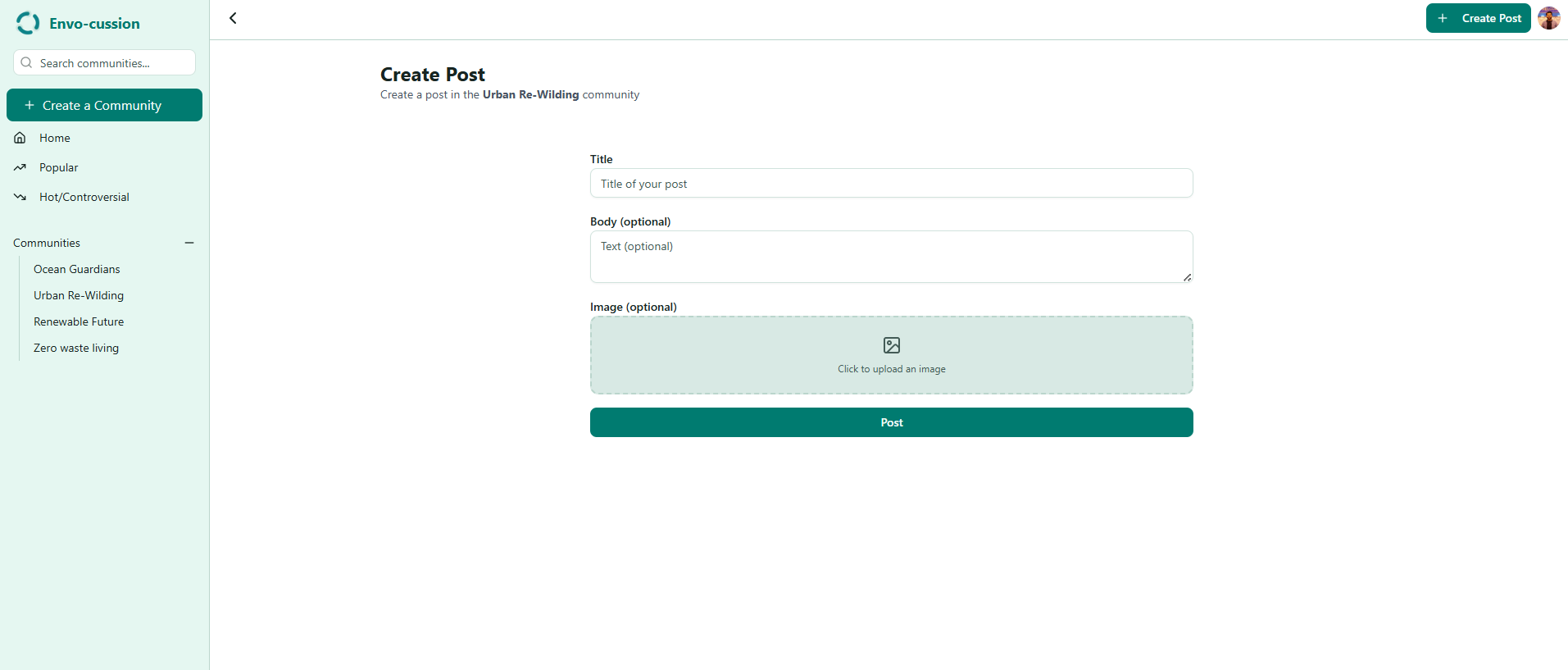Focus the Body text area
Screen dimensions: 1568x670
[x=891, y=257]
